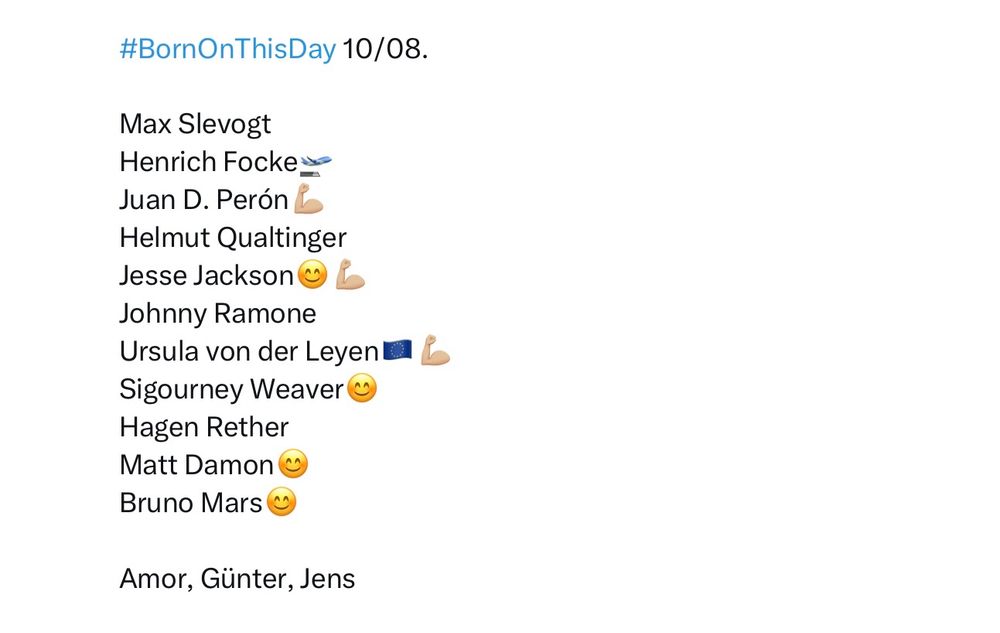The width and height of the screenshot is (1000, 633).
Task: Click the smiling emoji after Bruno Mars
Action: (281, 502)
